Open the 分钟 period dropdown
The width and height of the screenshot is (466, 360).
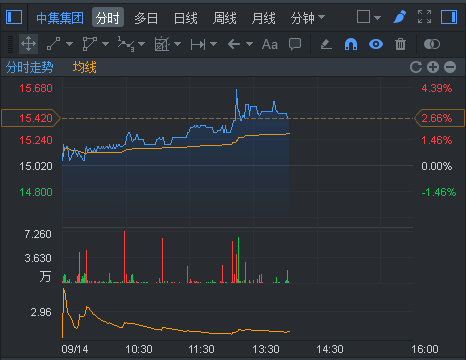[307, 18]
